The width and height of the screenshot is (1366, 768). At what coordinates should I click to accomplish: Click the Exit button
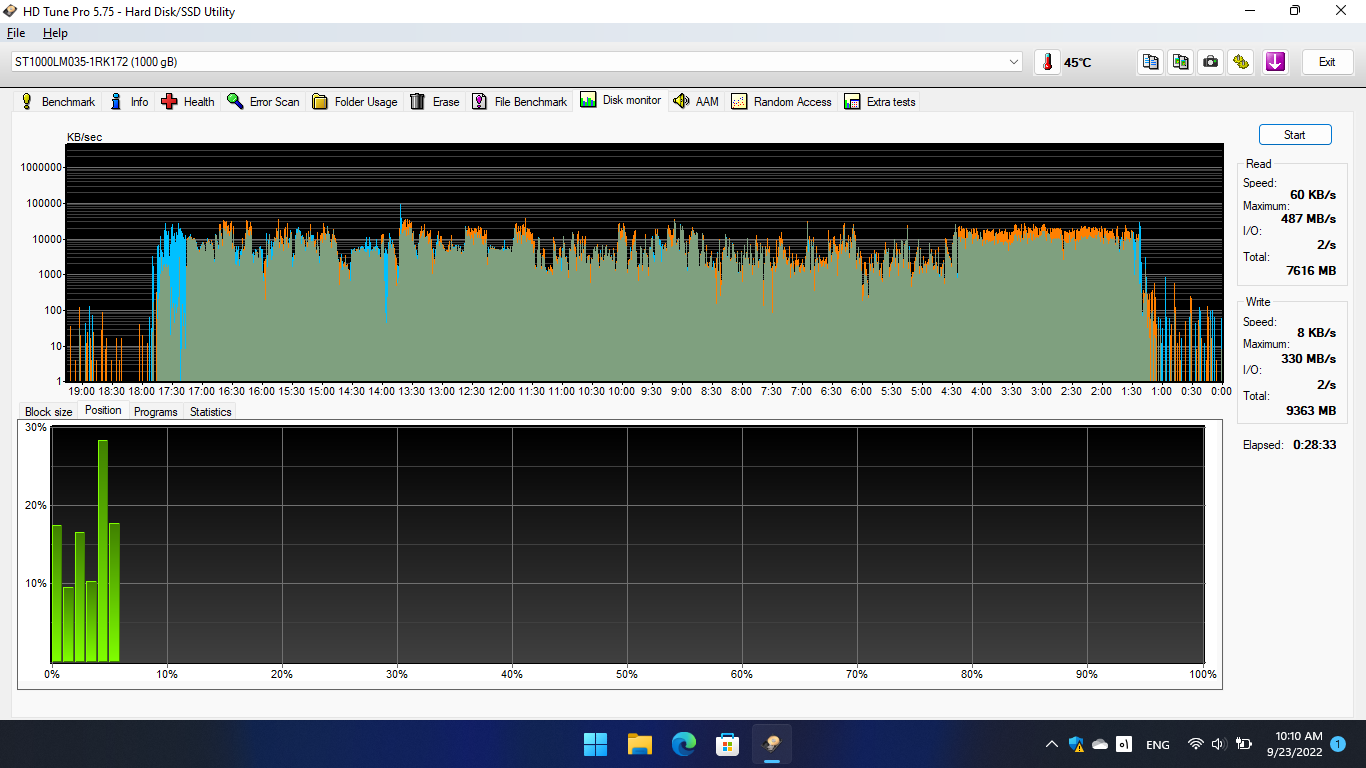tap(1326, 62)
